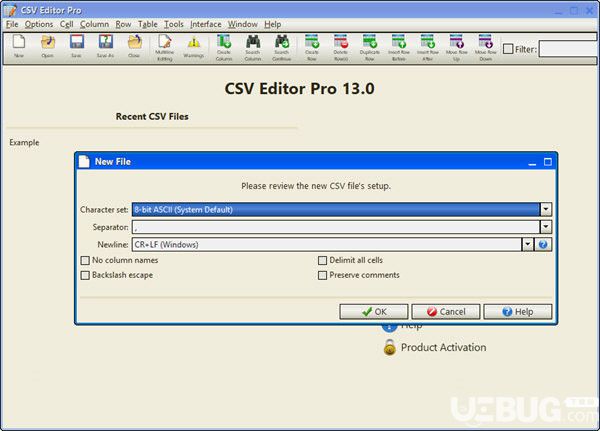
Task: Open the Window menu
Action: coord(243,24)
